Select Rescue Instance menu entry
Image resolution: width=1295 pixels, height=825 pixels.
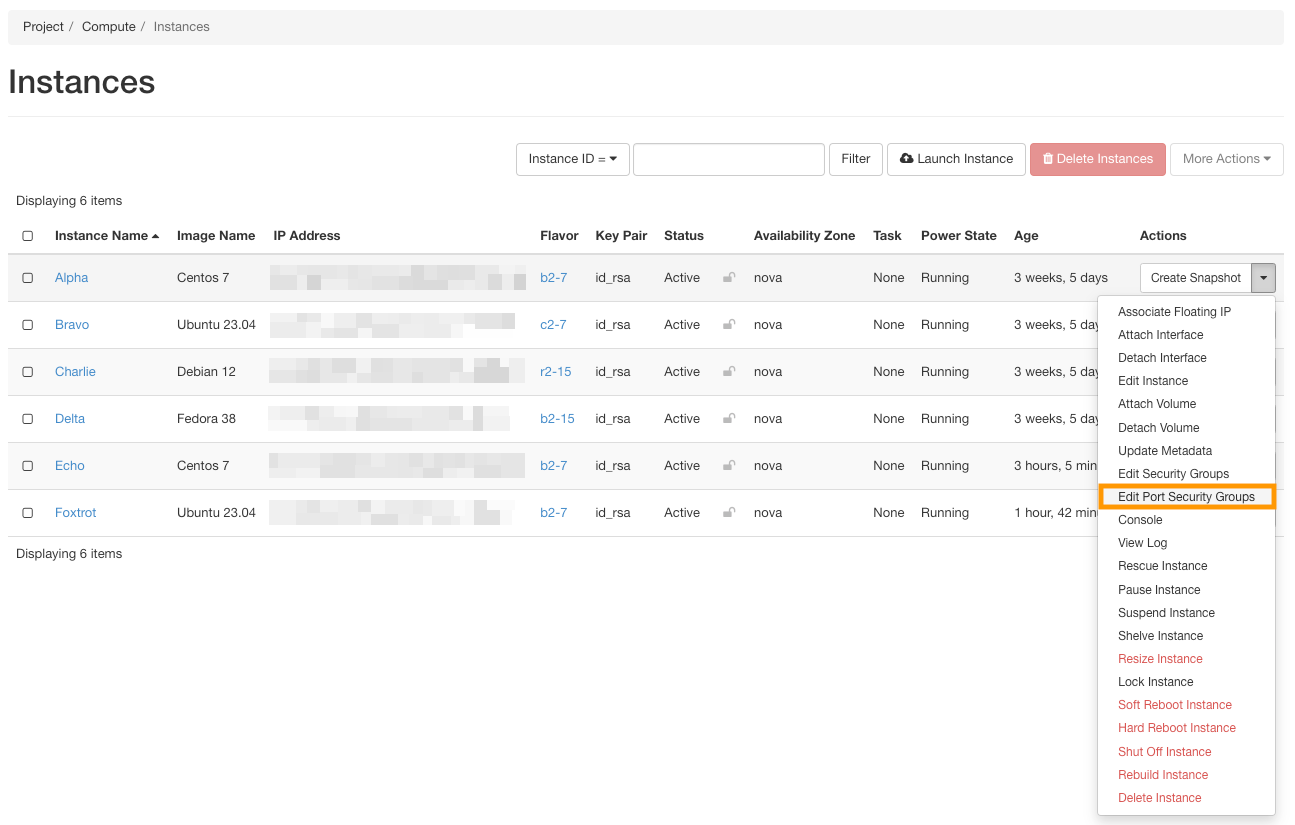(1162, 566)
